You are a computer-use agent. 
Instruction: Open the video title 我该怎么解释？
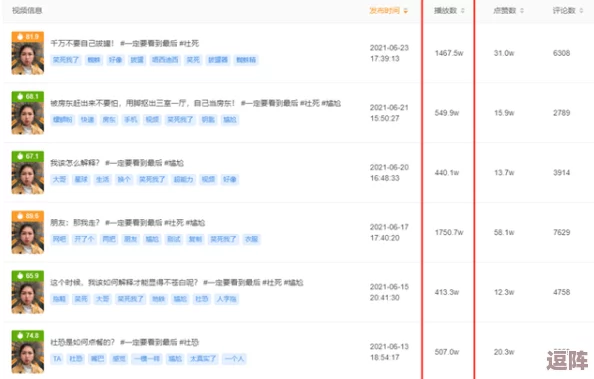pyautogui.click(x=117, y=163)
